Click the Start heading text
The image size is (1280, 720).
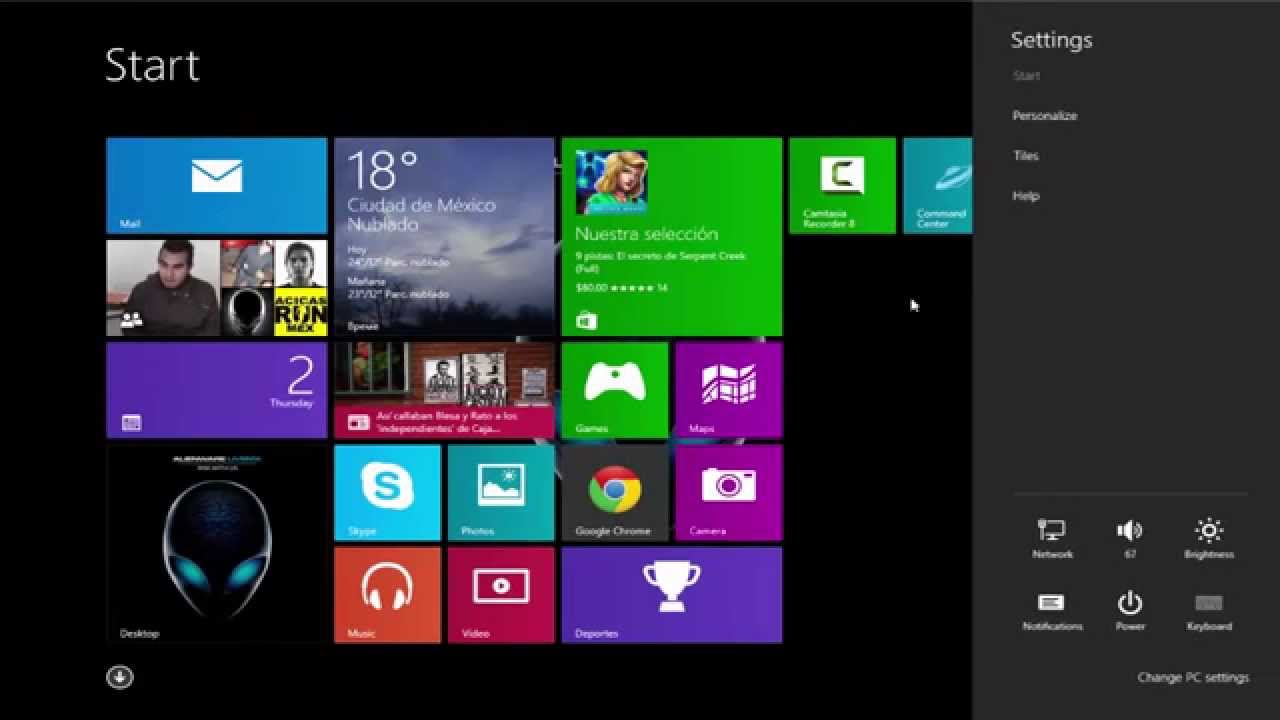(x=152, y=65)
